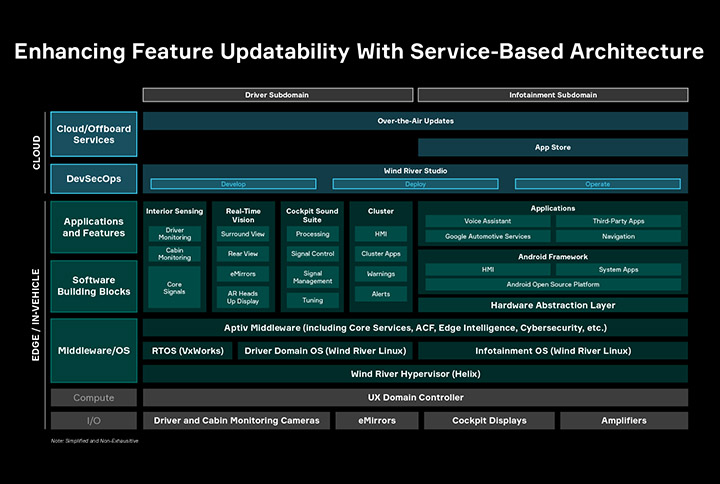Select the Surround View box
The width and height of the screenshot is (720, 484).
(243, 234)
